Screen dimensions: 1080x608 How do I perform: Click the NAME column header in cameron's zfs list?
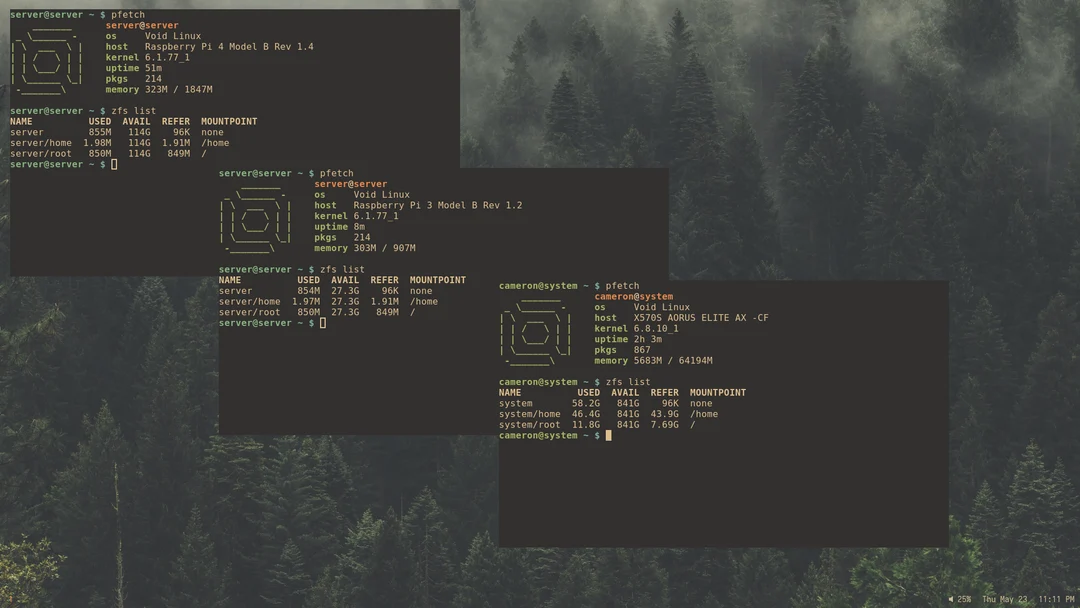pyautogui.click(x=508, y=392)
